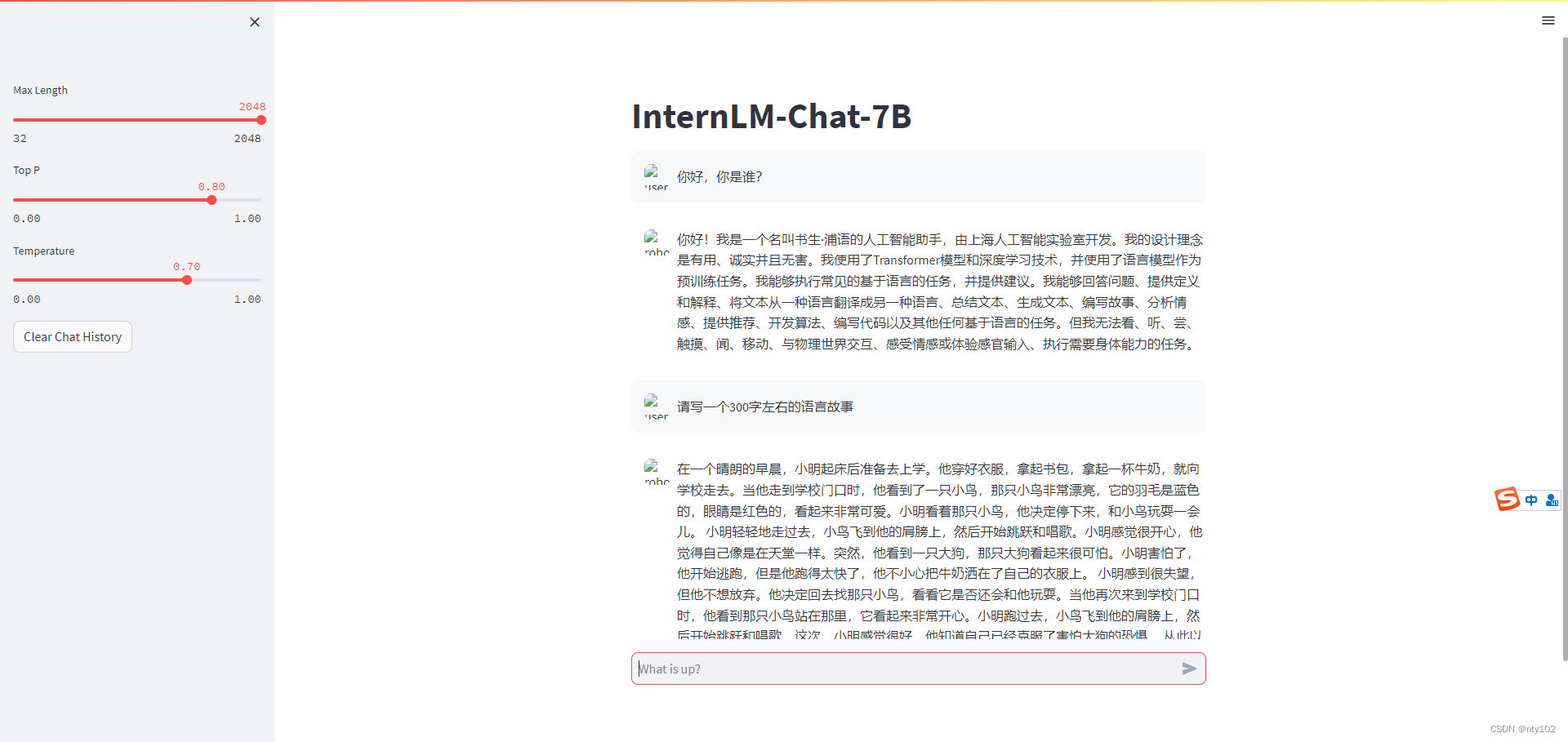
Task: Click the message '你好，你是谁?'
Action: pyautogui.click(x=719, y=177)
